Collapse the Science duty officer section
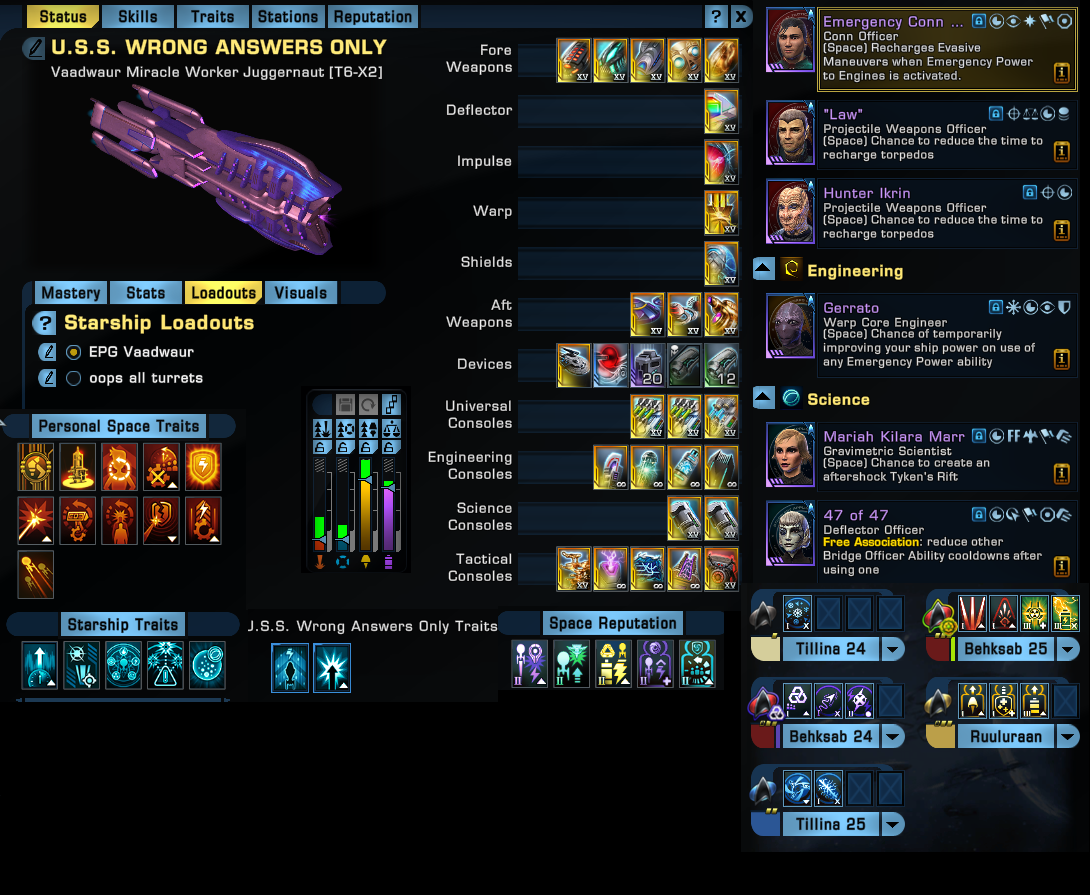The height and width of the screenshot is (895, 1090). click(764, 398)
